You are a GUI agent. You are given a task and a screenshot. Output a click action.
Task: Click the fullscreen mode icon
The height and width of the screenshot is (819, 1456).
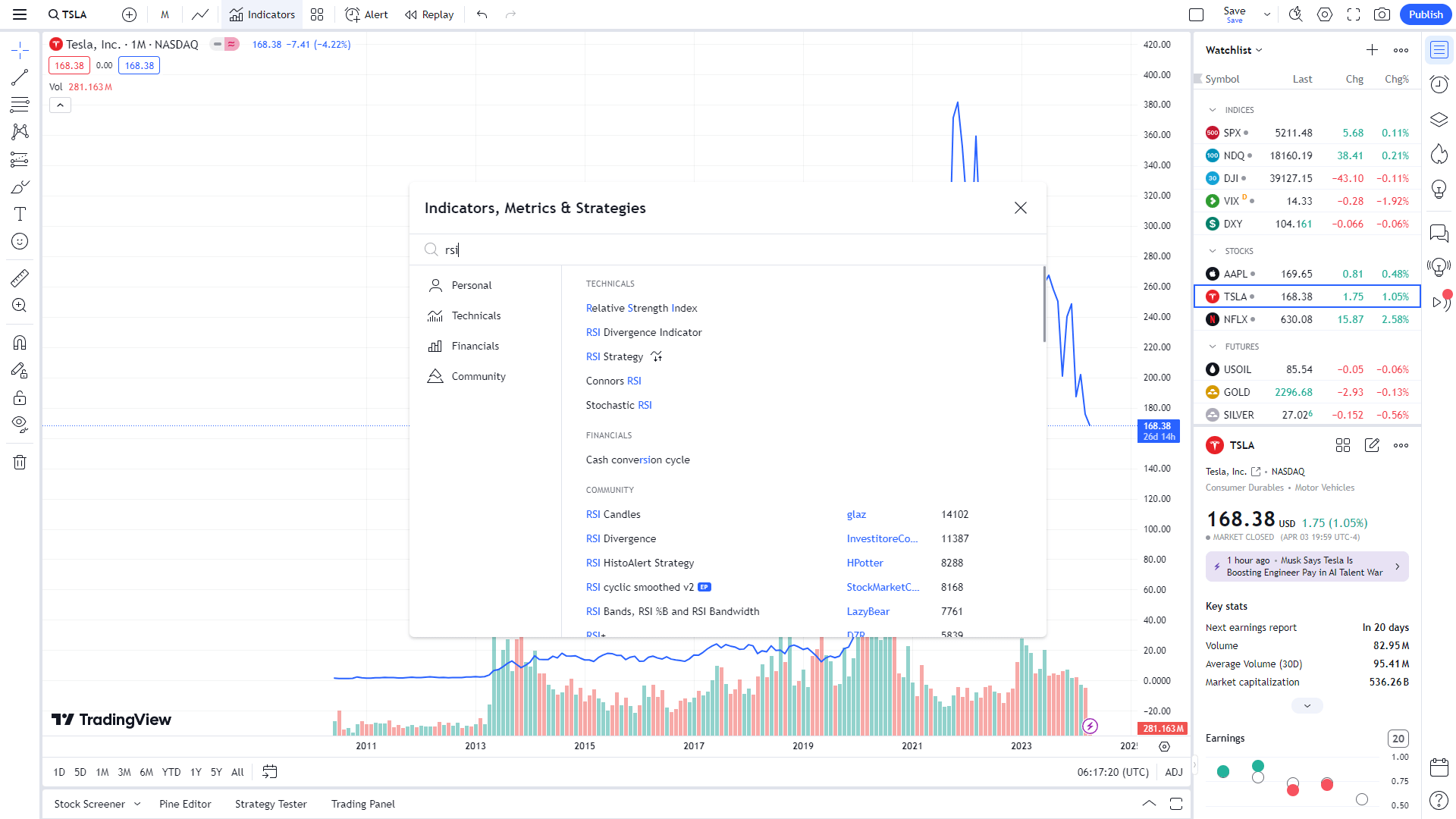tap(1354, 14)
